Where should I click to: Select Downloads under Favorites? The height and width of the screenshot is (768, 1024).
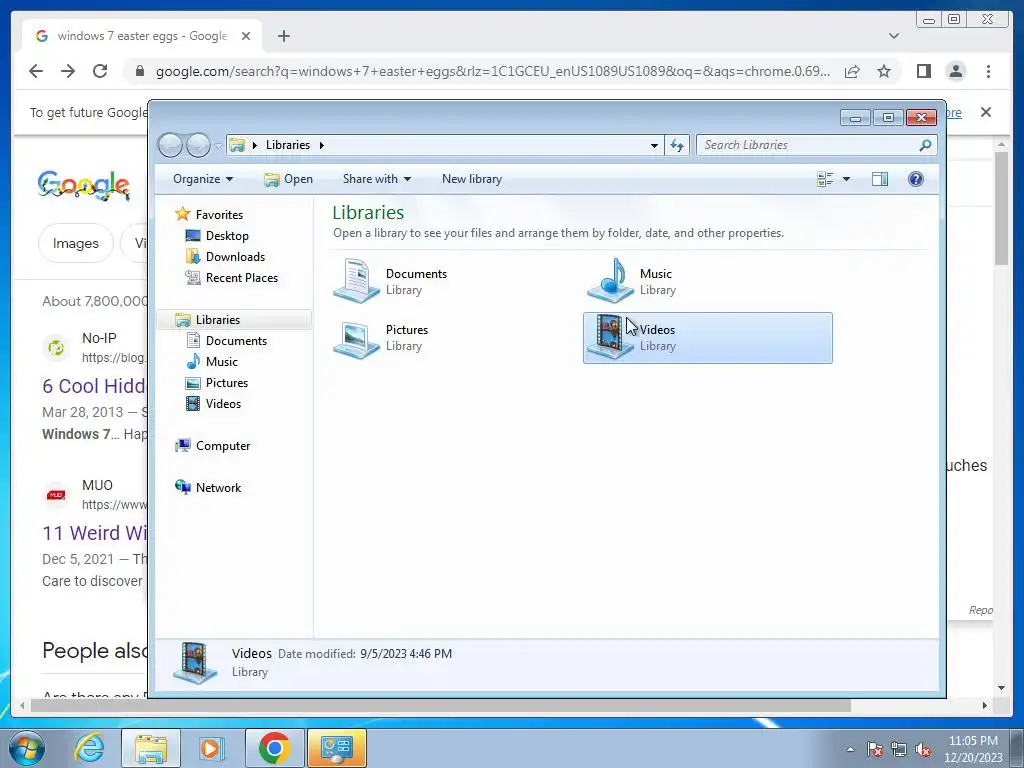[235, 257]
